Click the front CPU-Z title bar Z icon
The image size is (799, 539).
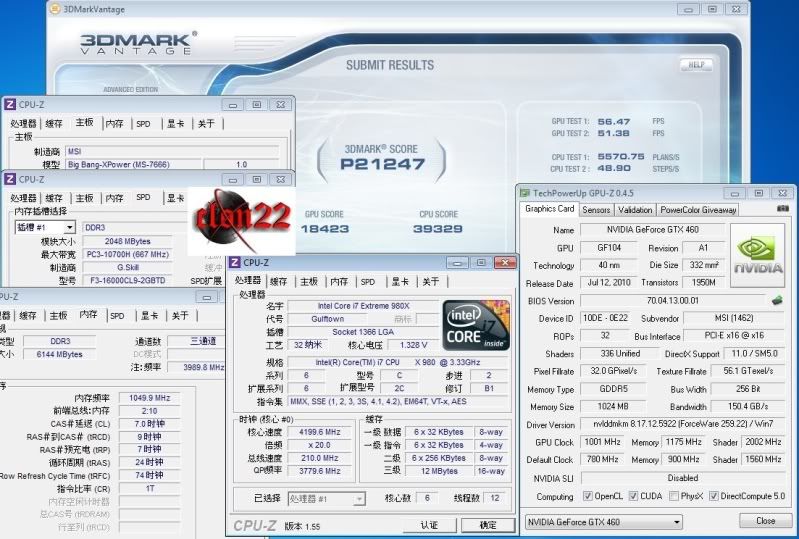(234, 262)
